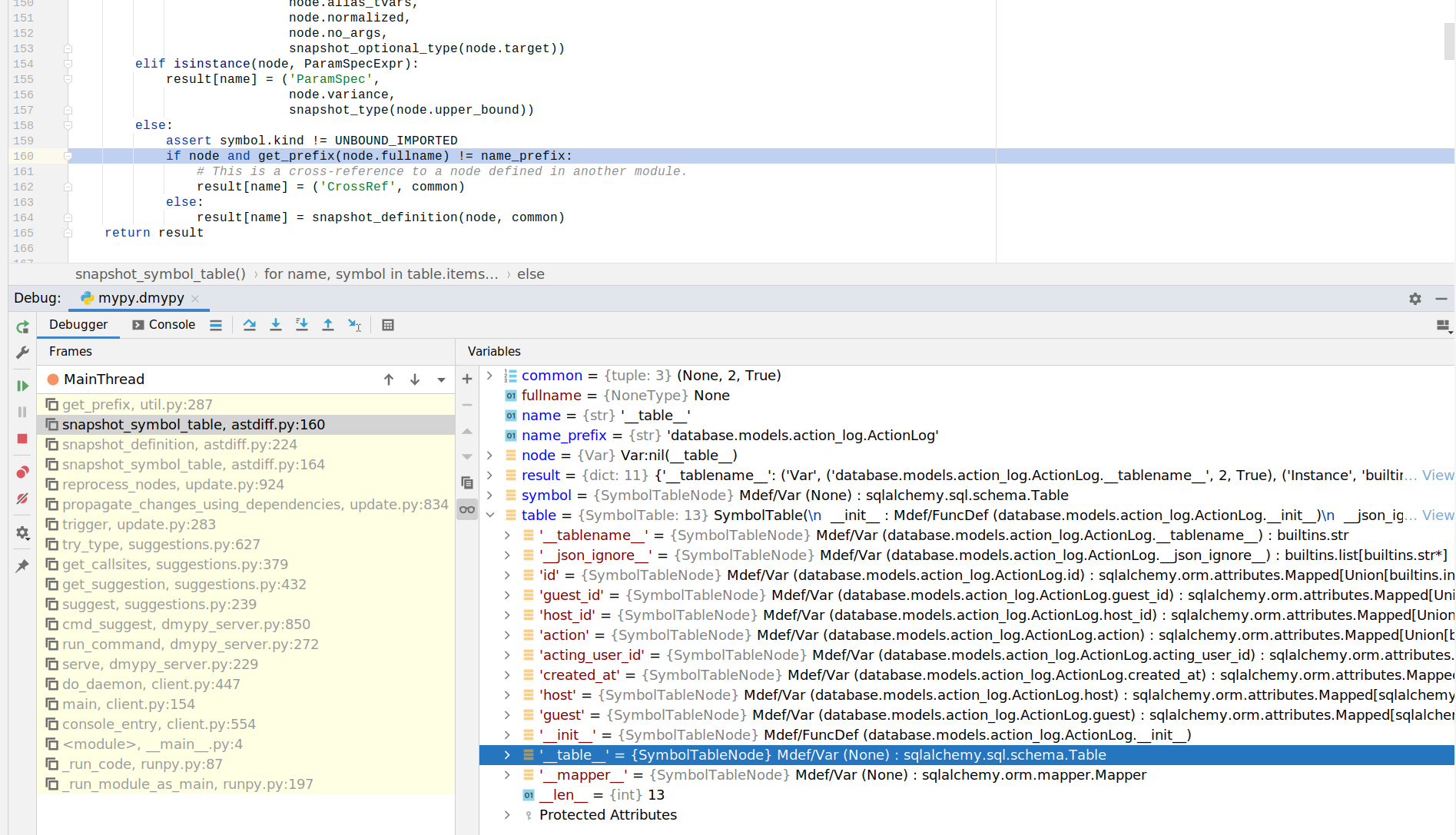The width and height of the screenshot is (1456, 835).
Task: Open the MainThread thread selector dropdown
Action: tap(440, 379)
